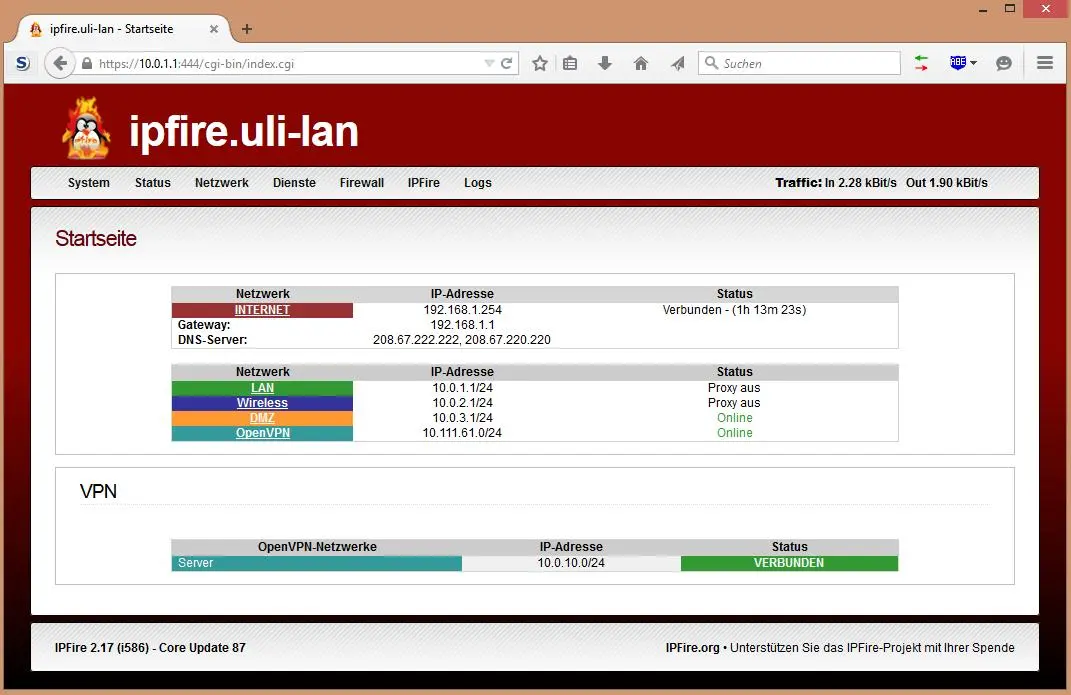Click the VPN section heading
Screen dimensions: 1071x695
point(98,492)
